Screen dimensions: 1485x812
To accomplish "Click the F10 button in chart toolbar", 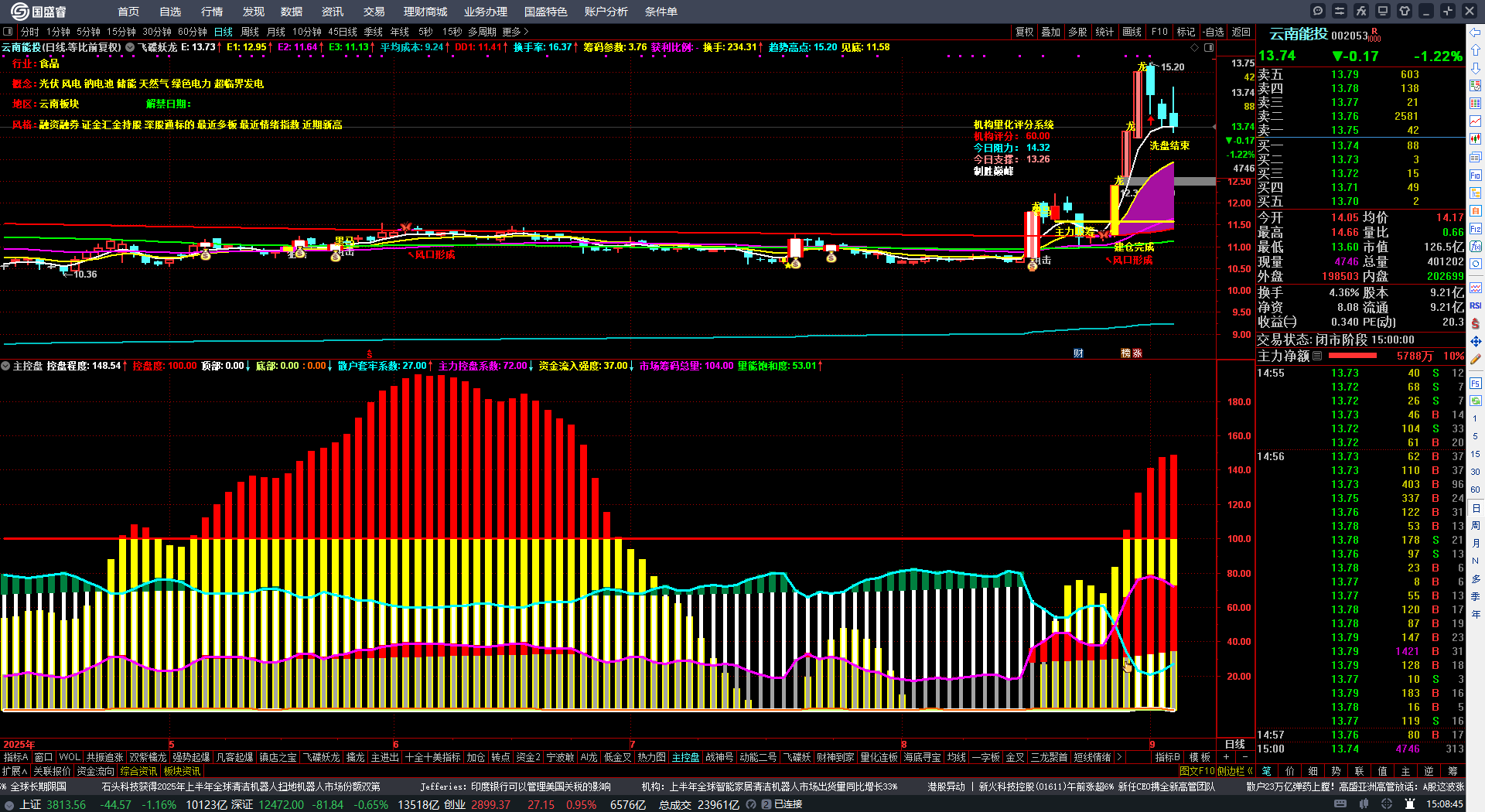I will (x=1159, y=32).
